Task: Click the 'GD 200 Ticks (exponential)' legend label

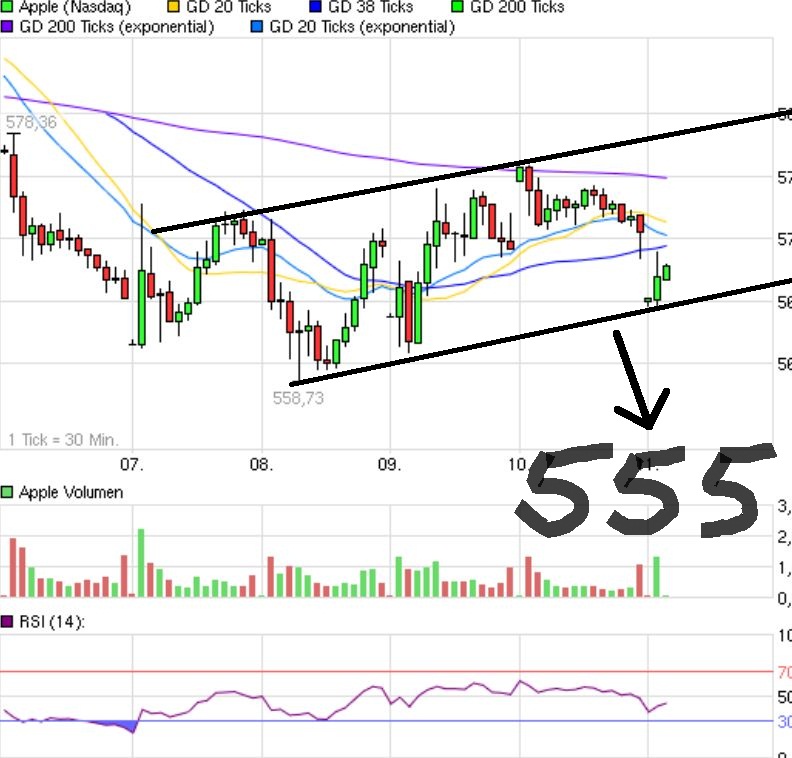Action: [x=117, y=27]
